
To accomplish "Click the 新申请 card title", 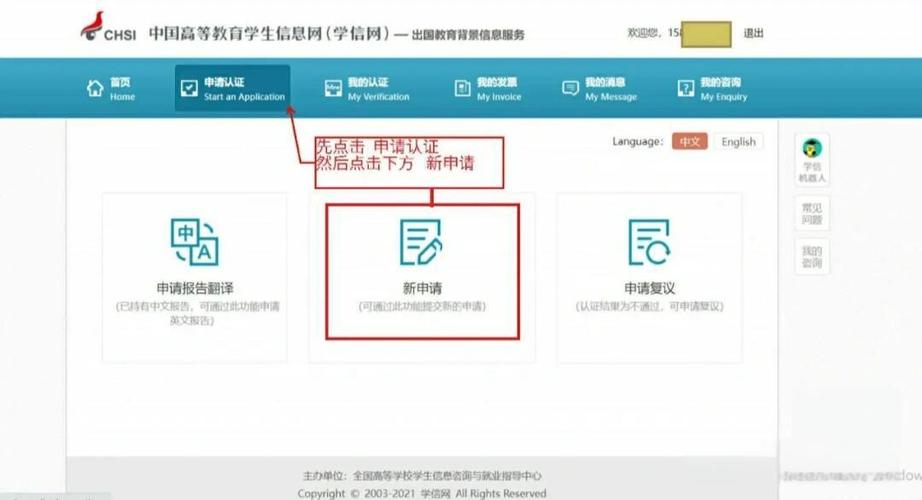I will (x=422, y=288).
